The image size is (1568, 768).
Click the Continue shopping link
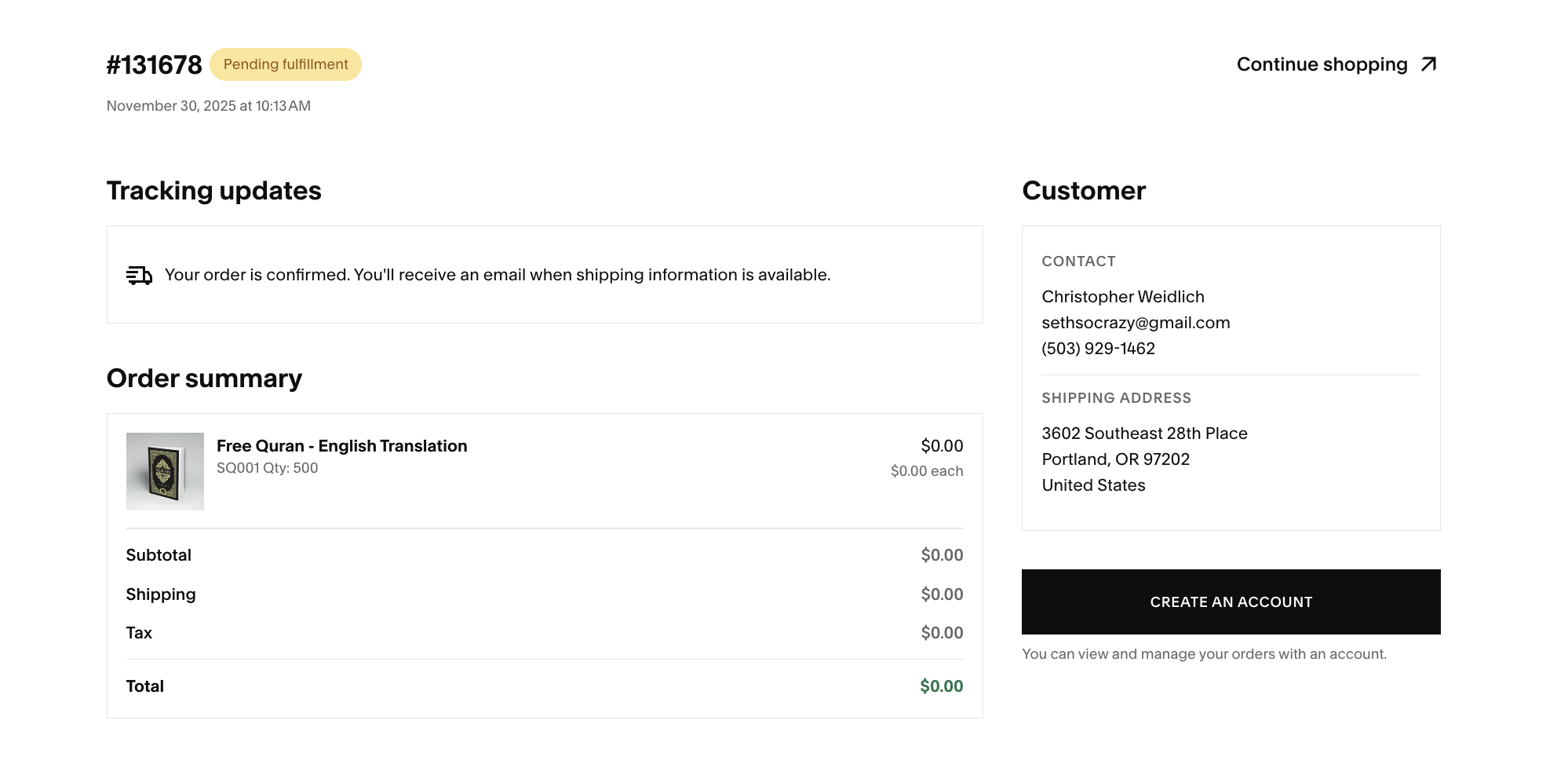(1322, 64)
